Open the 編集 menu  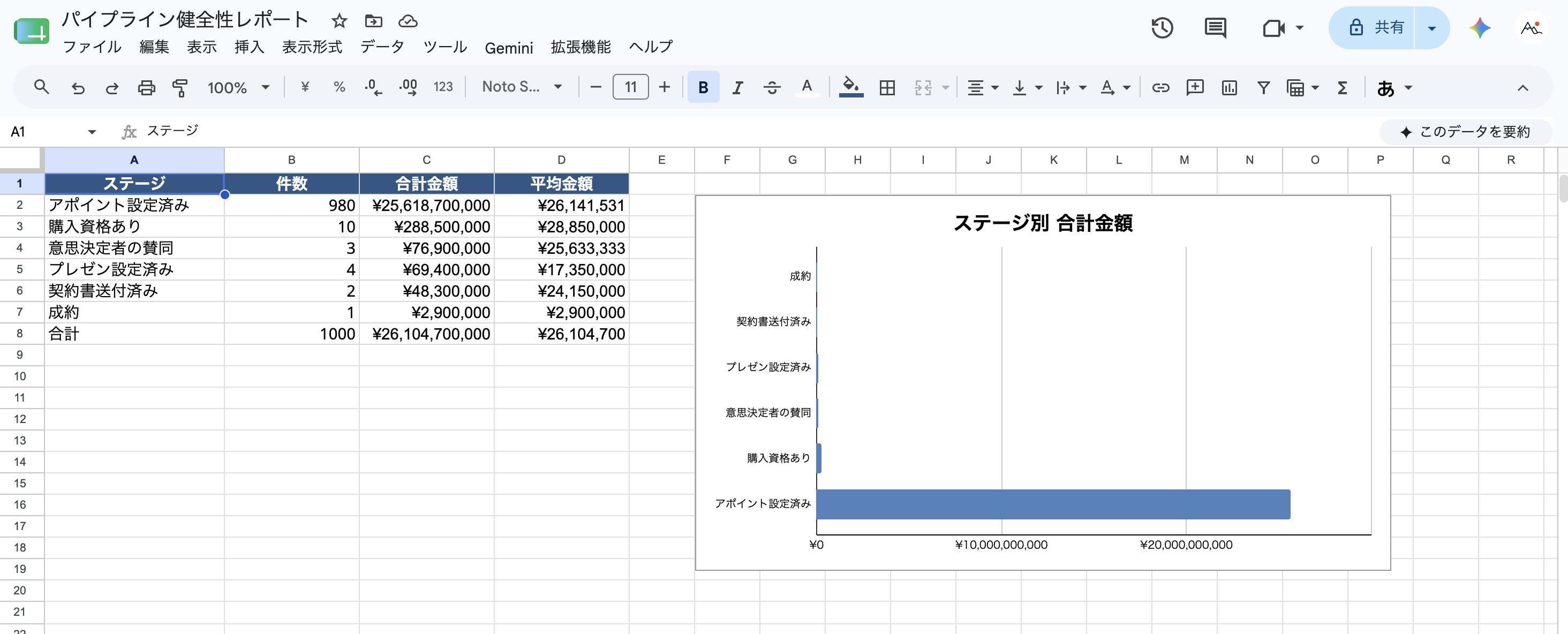pos(153,47)
